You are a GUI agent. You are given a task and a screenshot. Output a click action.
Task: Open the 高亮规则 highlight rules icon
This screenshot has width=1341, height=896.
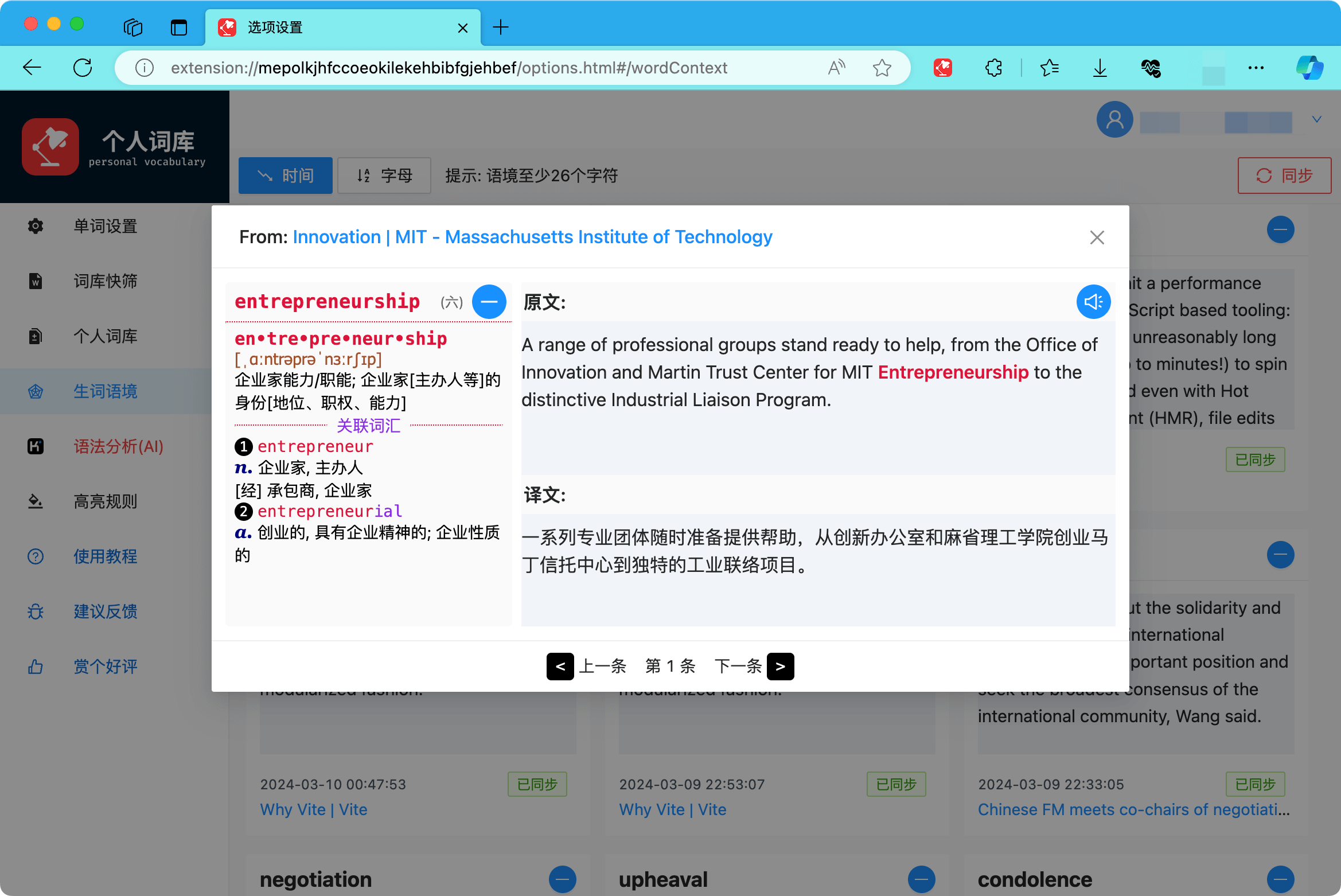[36, 501]
